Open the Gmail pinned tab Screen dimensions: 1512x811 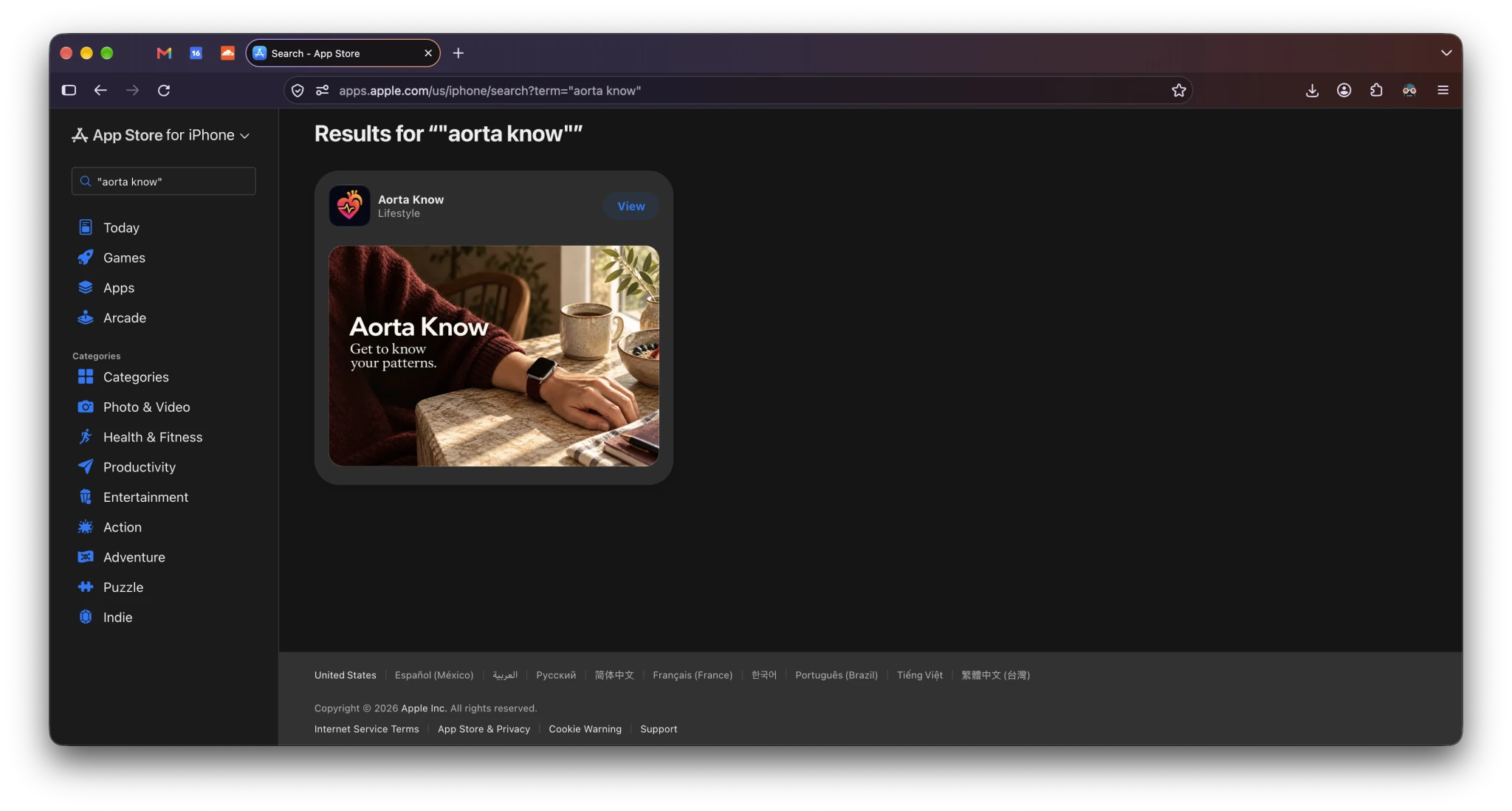pyautogui.click(x=164, y=53)
